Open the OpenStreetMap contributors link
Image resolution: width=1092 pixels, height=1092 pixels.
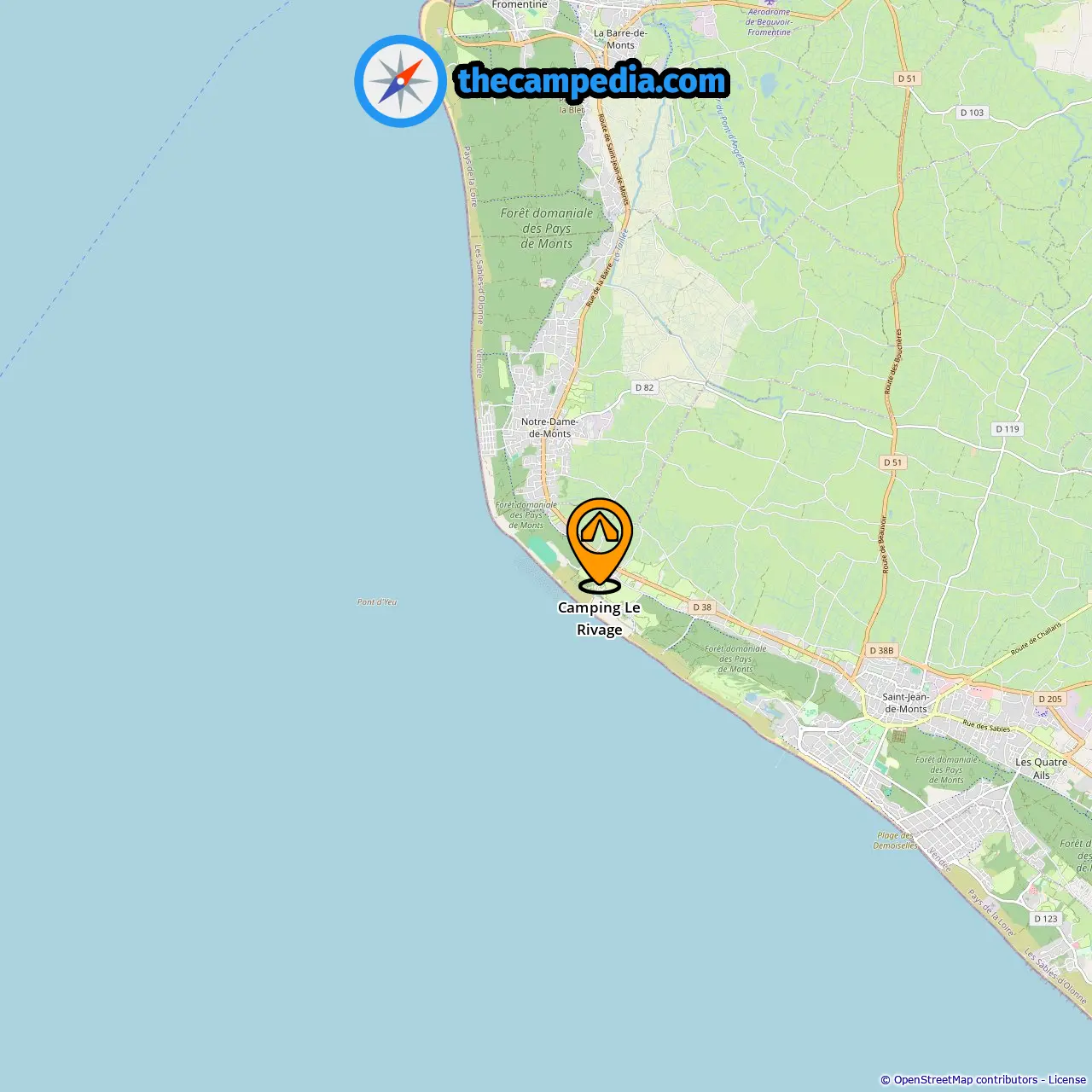pyautogui.click(x=966, y=1079)
